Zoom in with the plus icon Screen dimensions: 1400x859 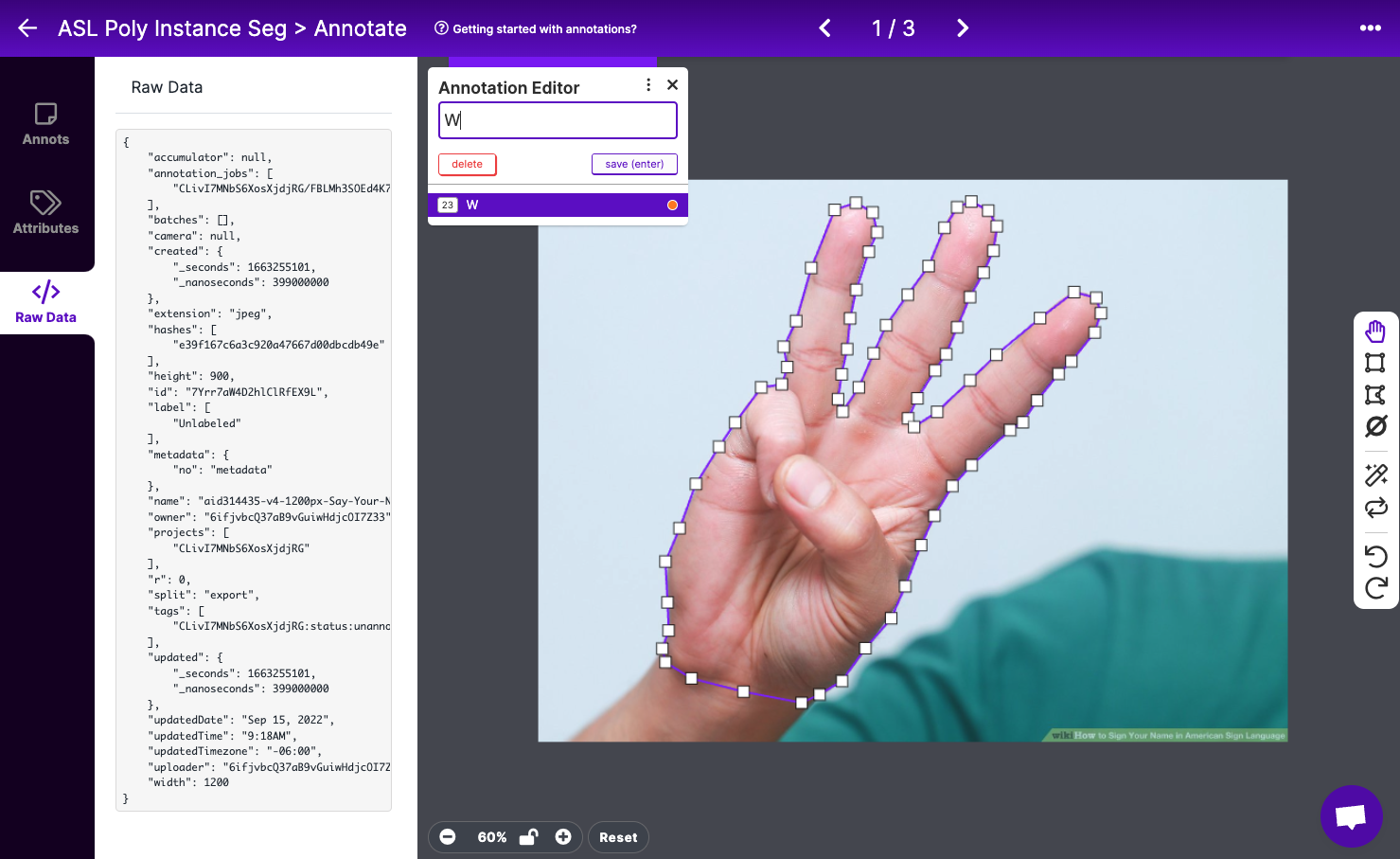pos(563,837)
